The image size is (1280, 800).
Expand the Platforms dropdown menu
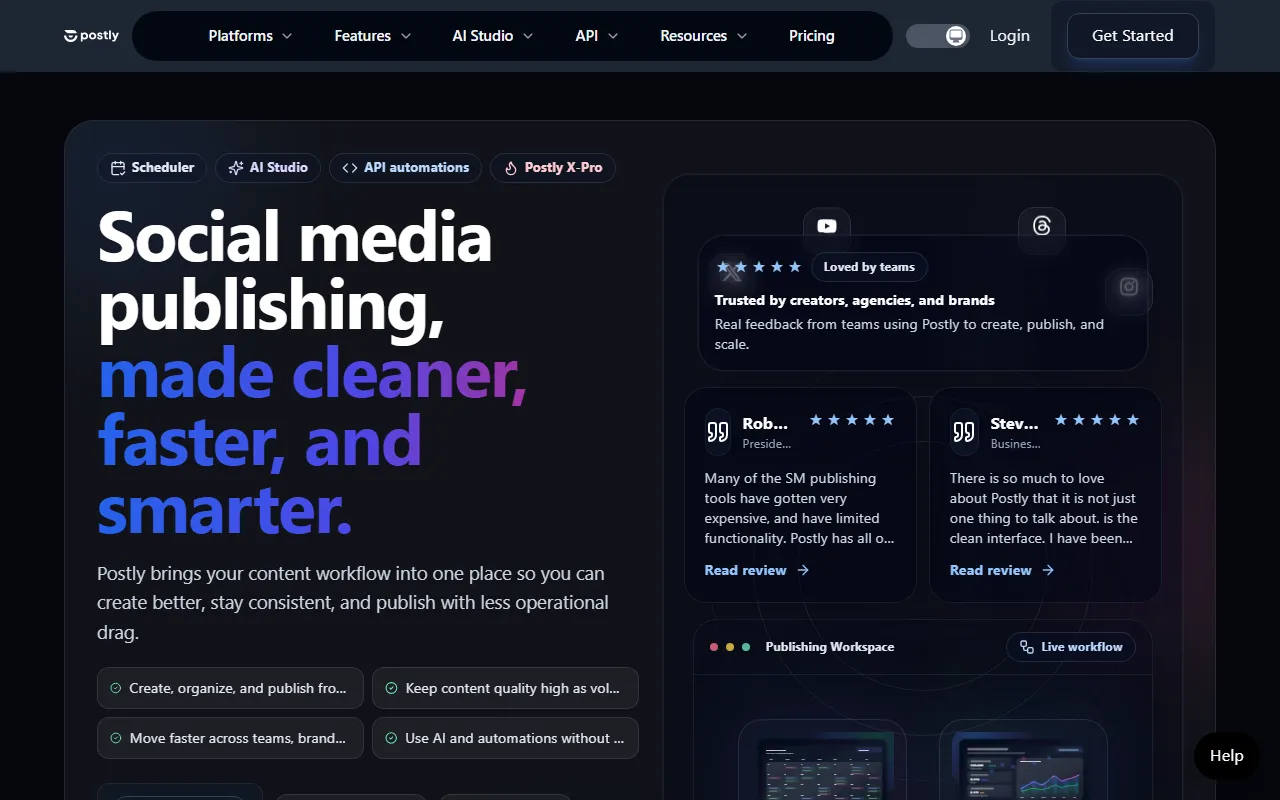250,36
